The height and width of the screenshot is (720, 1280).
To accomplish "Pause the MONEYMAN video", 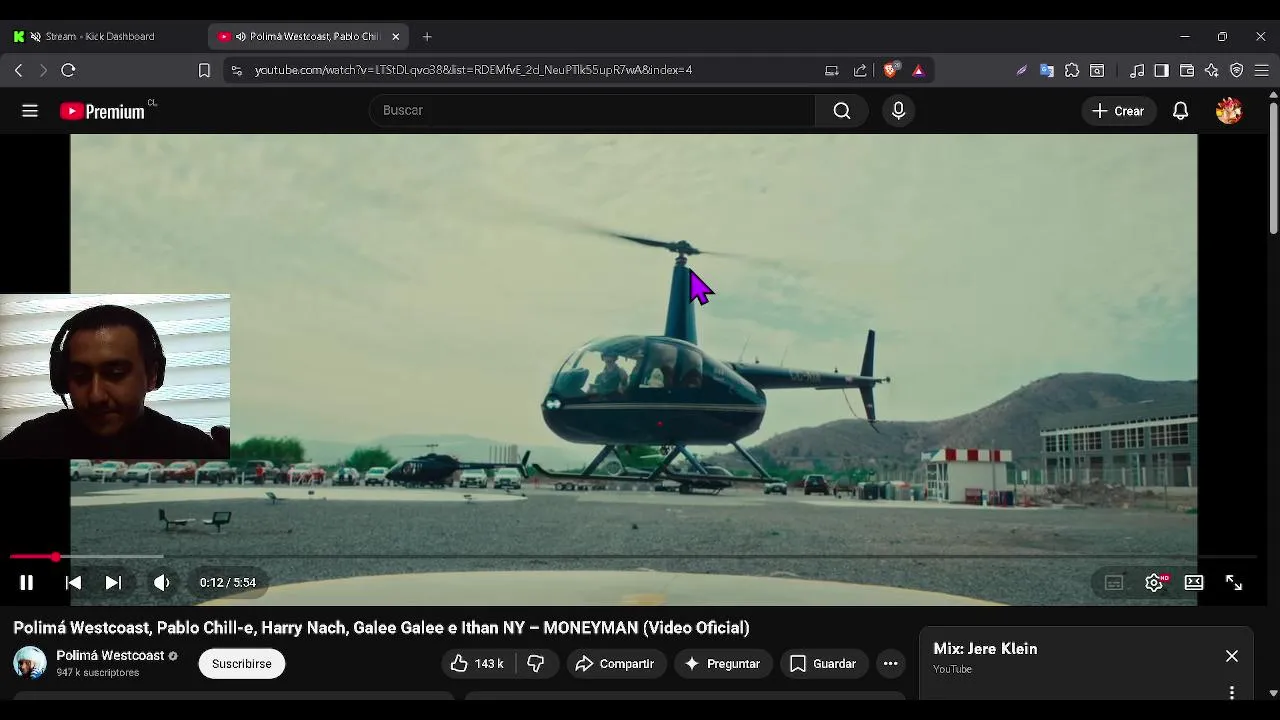I will (x=26, y=582).
